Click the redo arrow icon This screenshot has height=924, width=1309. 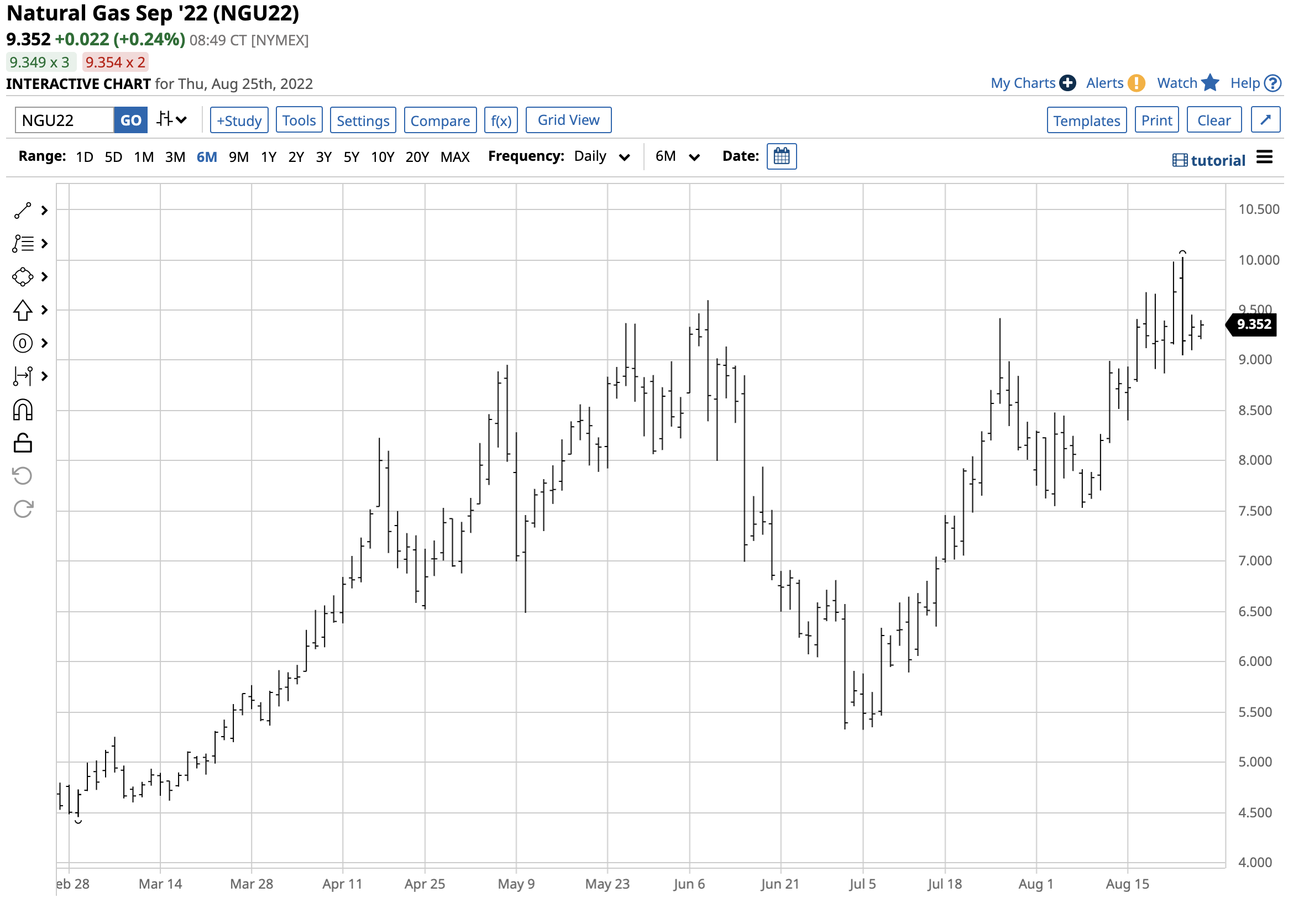(22, 509)
